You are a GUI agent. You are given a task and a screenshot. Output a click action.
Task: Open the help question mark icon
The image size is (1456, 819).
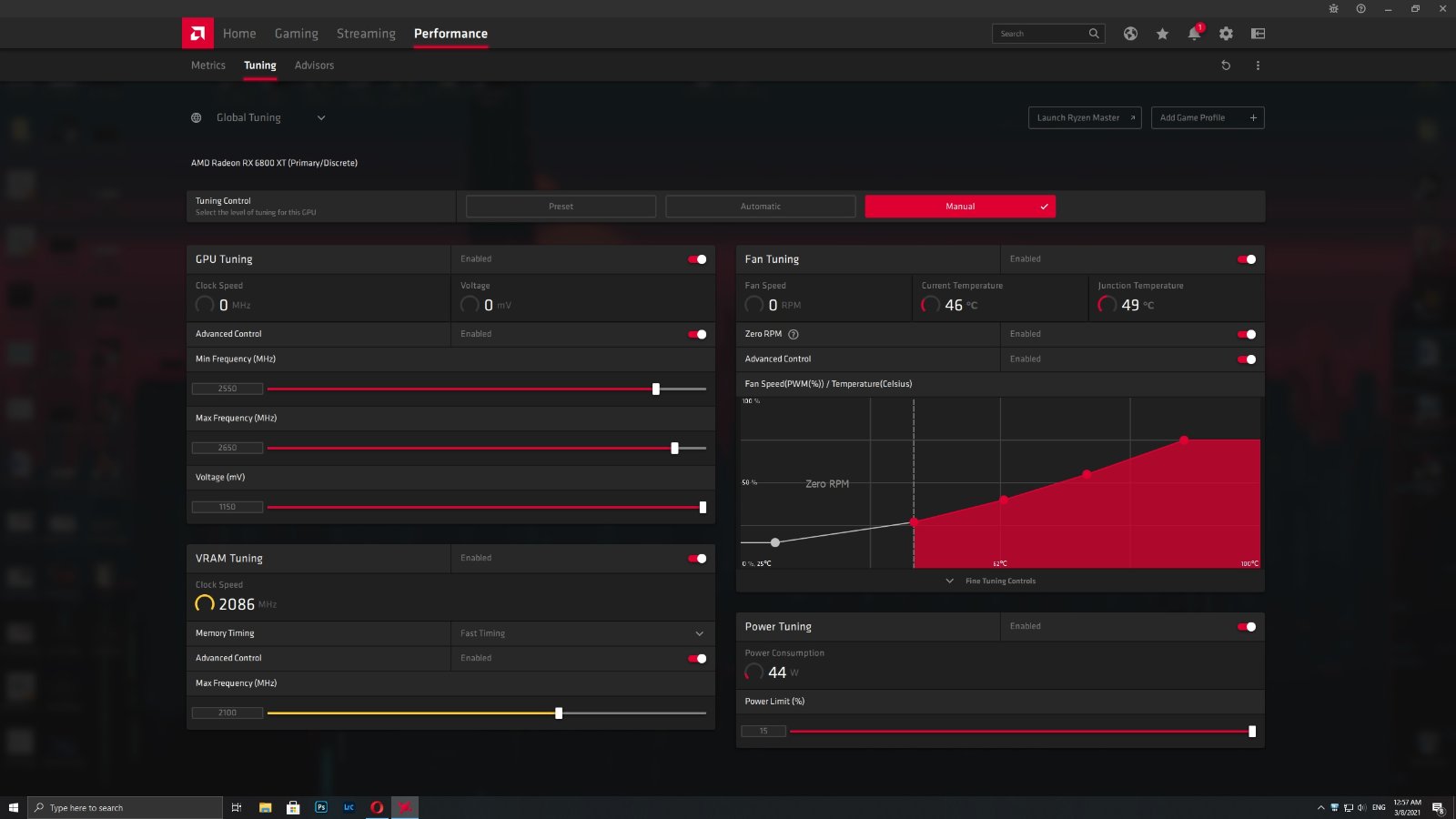1360,8
